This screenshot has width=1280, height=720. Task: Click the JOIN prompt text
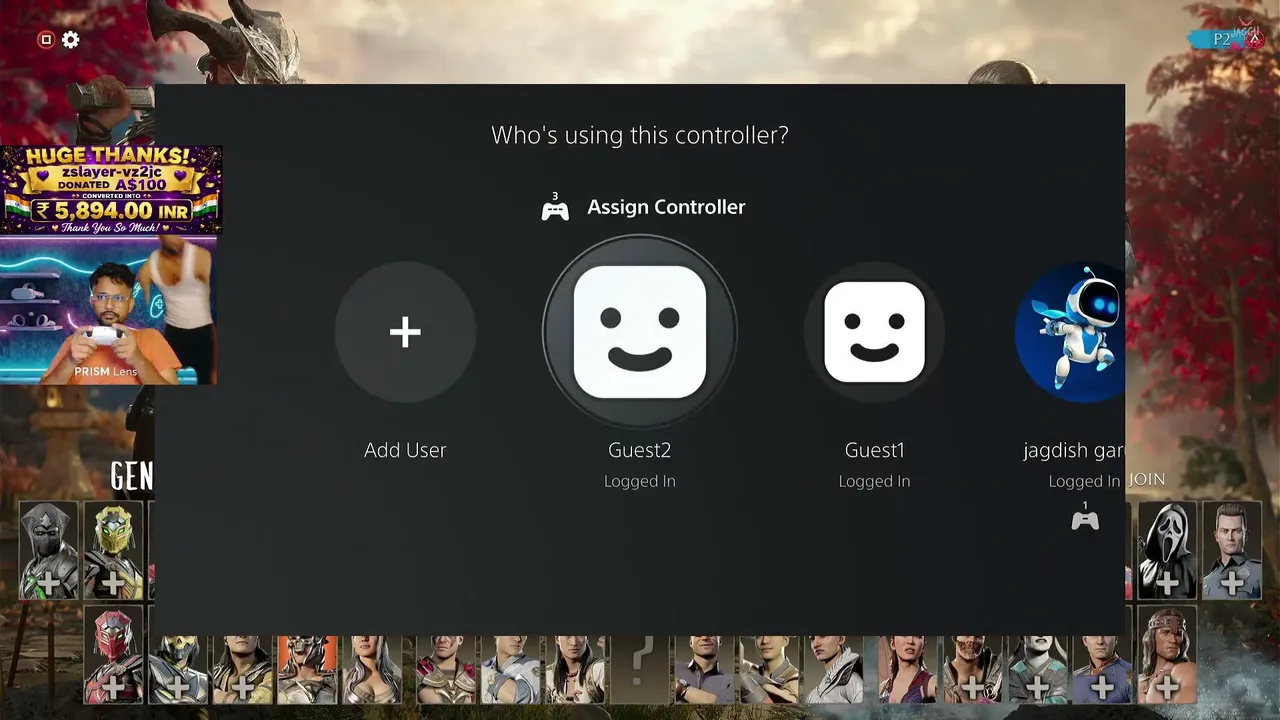[x=1147, y=480]
